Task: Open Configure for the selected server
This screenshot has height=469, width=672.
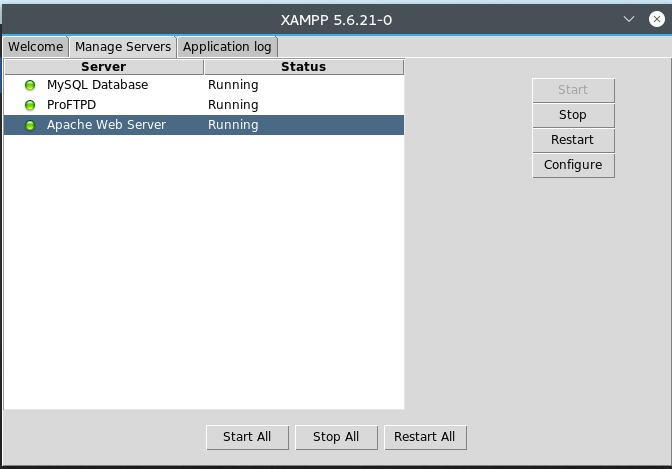Action: coord(573,165)
